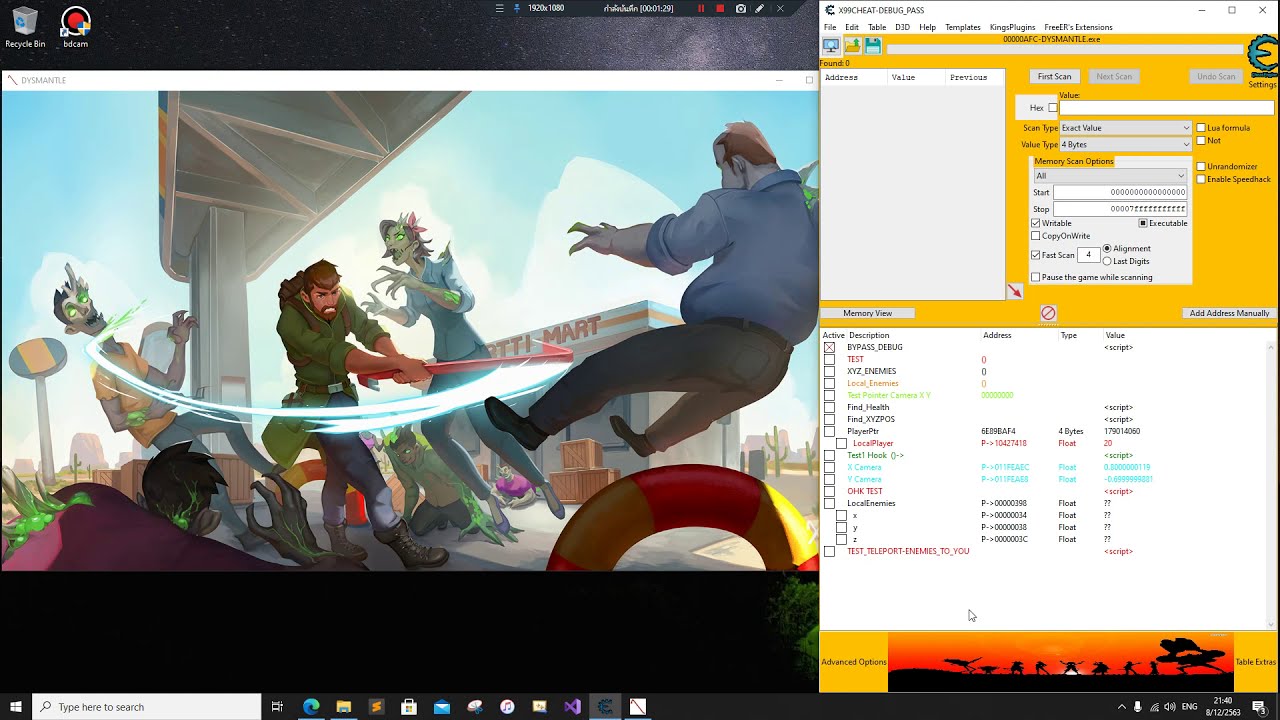
Task: Select the TEST_TELEPORT-ENEMIES_TO_YOU entry
Action: (x=908, y=551)
